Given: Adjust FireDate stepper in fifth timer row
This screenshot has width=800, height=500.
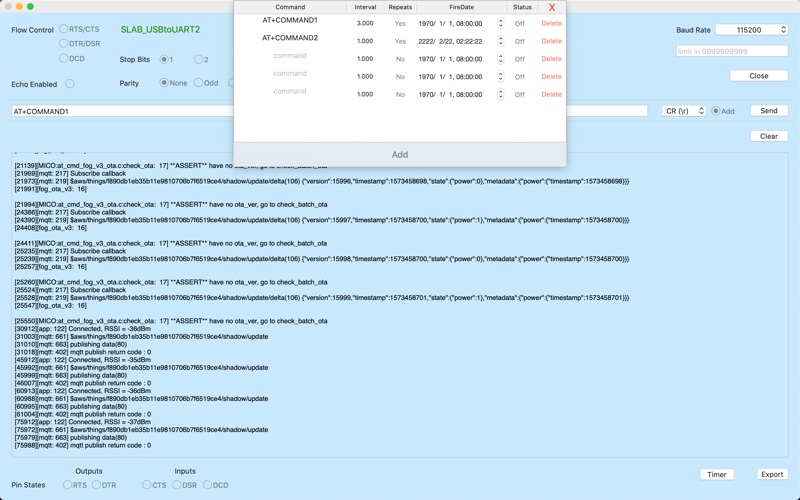Looking at the screenshot, I should coord(501,94).
